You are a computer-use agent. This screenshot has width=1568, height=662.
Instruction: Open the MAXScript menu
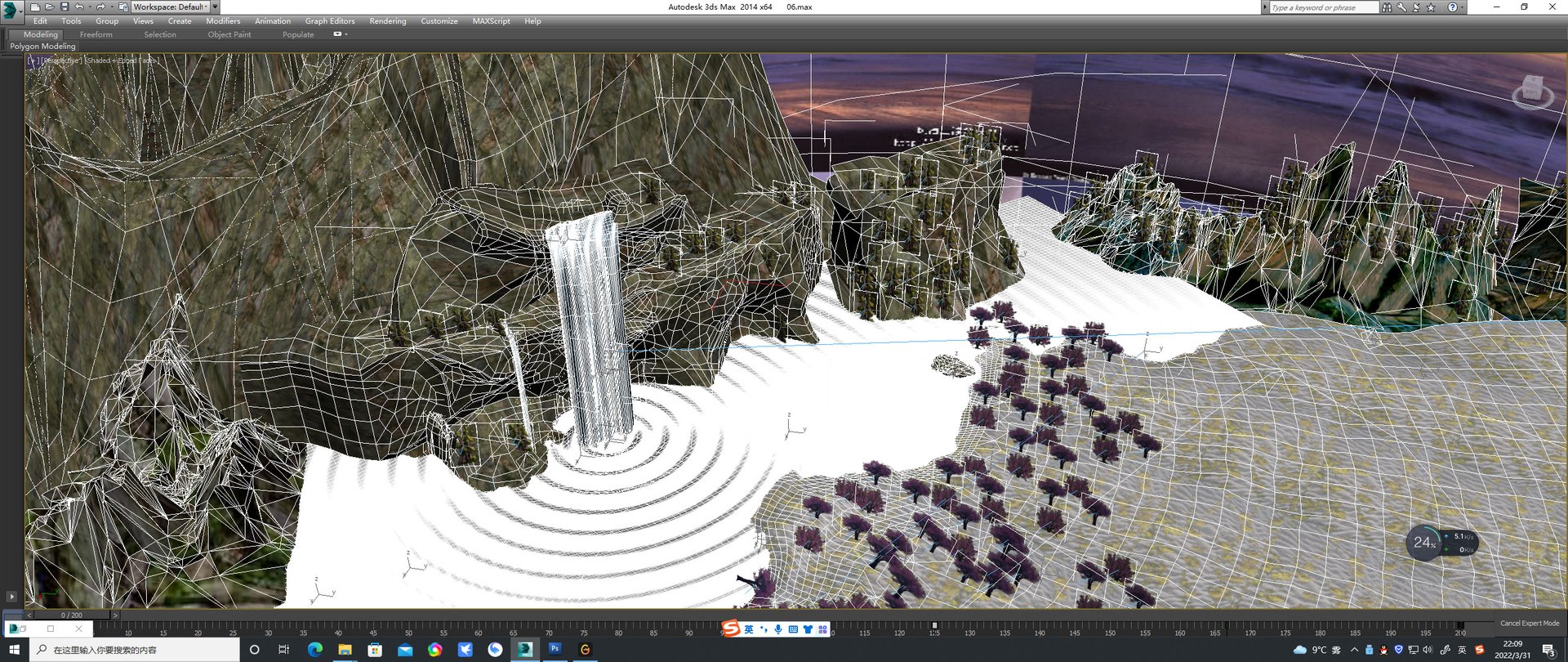tap(491, 21)
